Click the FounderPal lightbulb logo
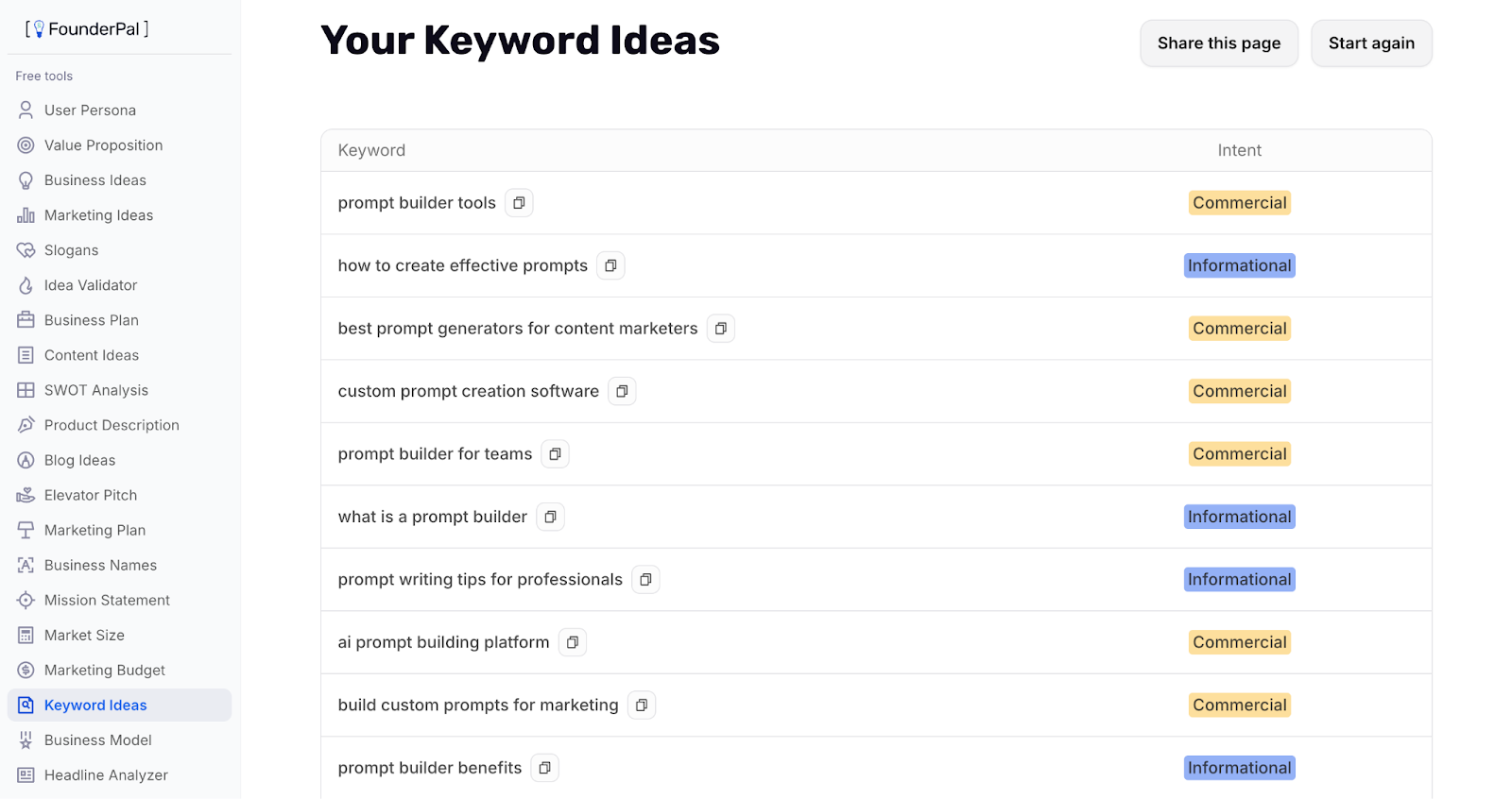The image size is (1512, 799). [39, 29]
